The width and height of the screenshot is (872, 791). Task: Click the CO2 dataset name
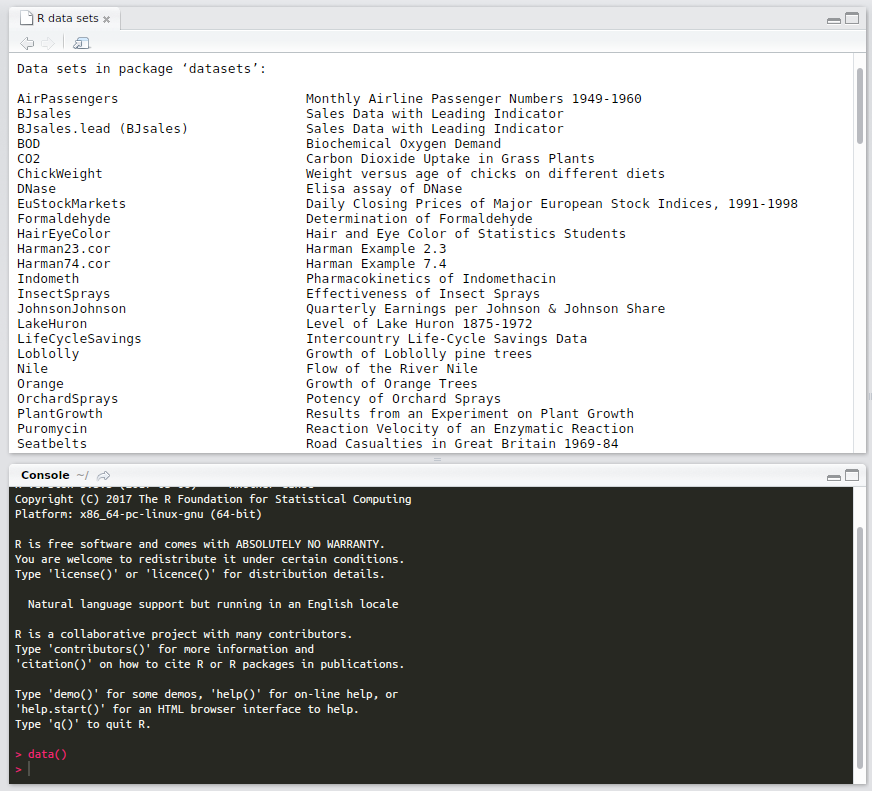point(28,159)
